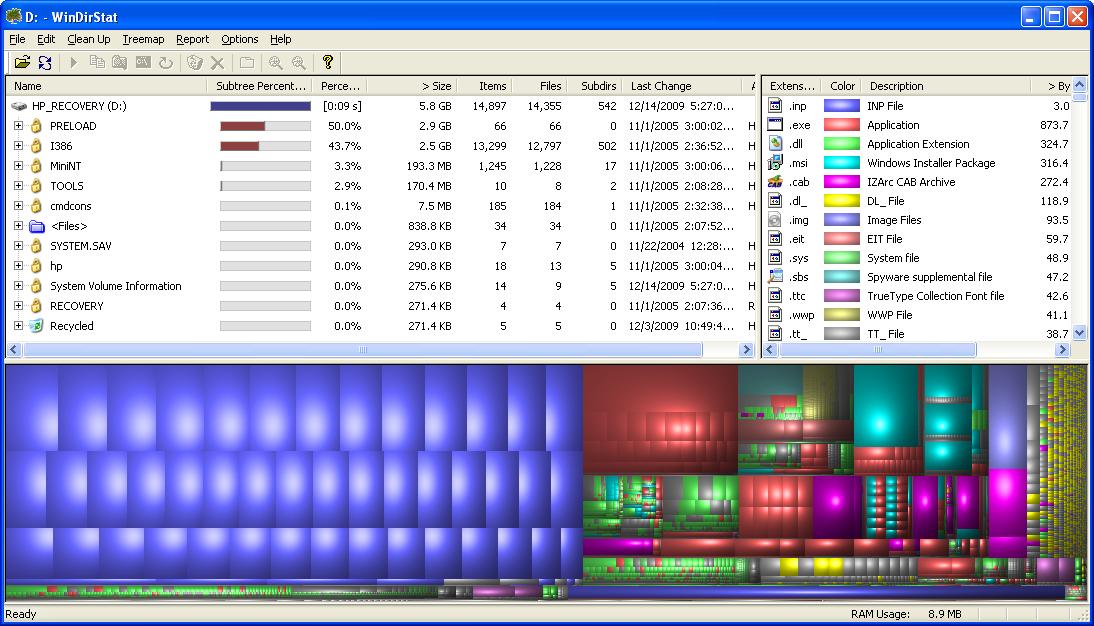This screenshot has width=1094, height=626.
Task: Sort by the Last Change column header
Action: [x=682, y=86]
